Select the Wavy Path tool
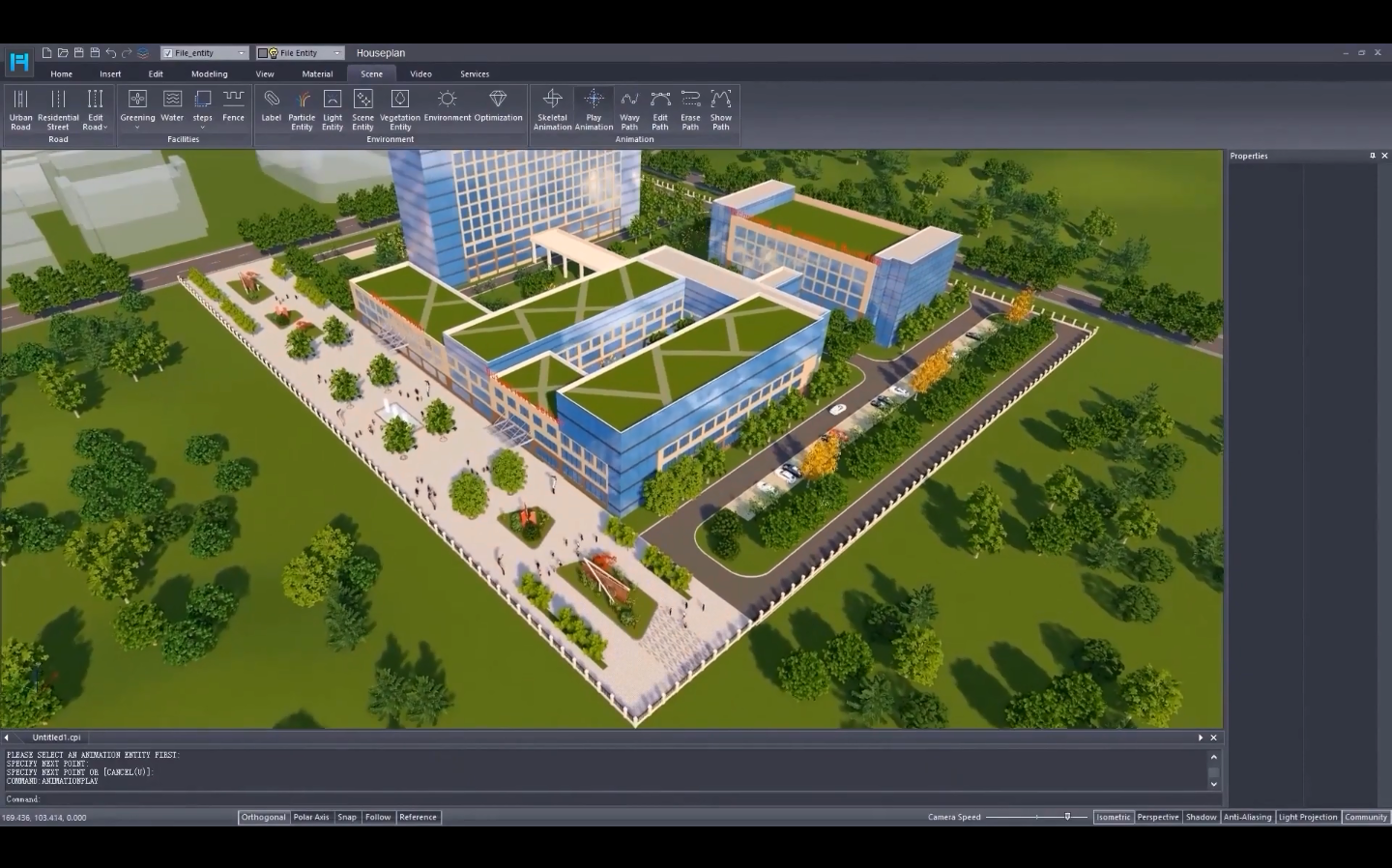 click(x=628, y=106)
